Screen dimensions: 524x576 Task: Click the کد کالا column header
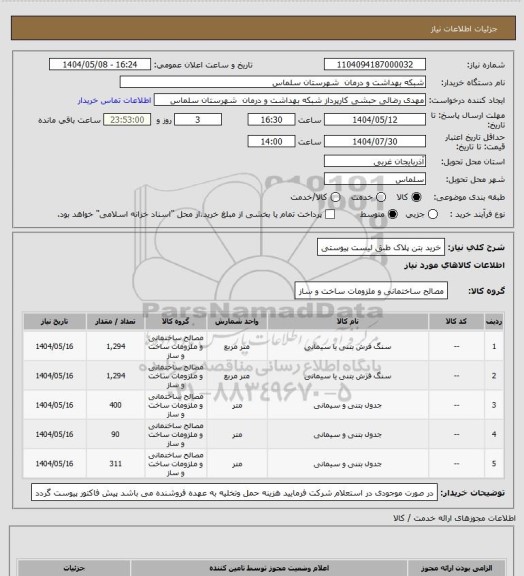(456, 322)
